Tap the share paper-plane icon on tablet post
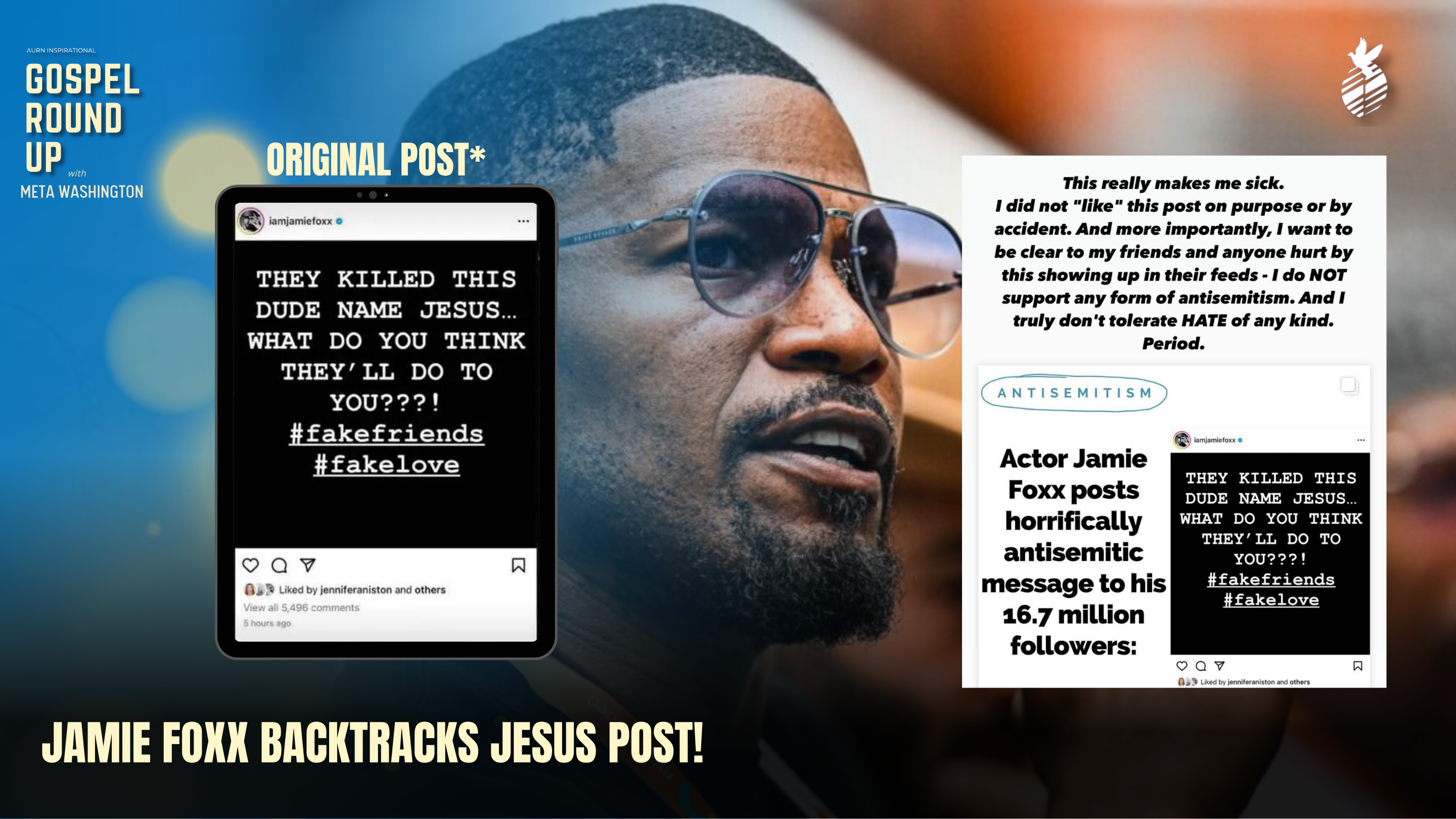This screenshot has width=1456, height=819. point(307,565)
